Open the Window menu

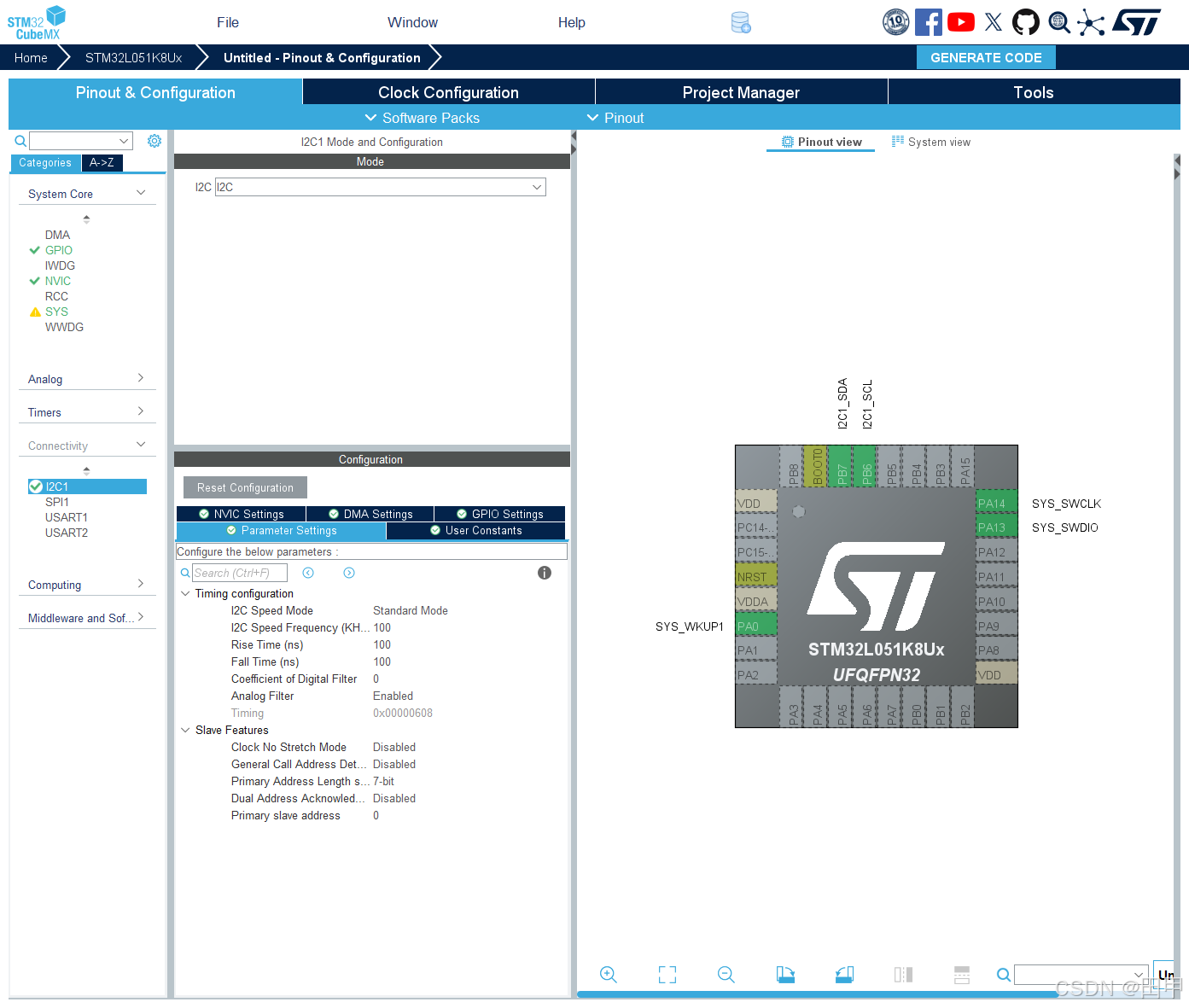click(x=412, y=22)
